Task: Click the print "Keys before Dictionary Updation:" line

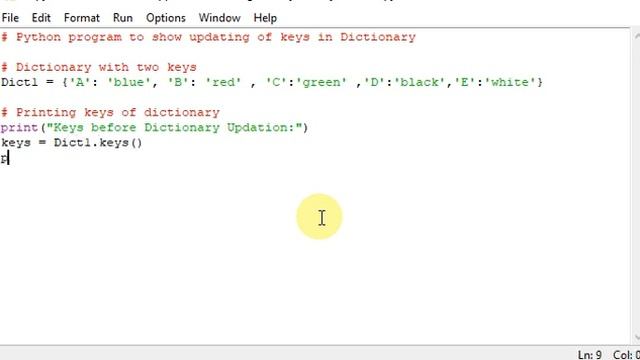Action: tap(154, 128)
